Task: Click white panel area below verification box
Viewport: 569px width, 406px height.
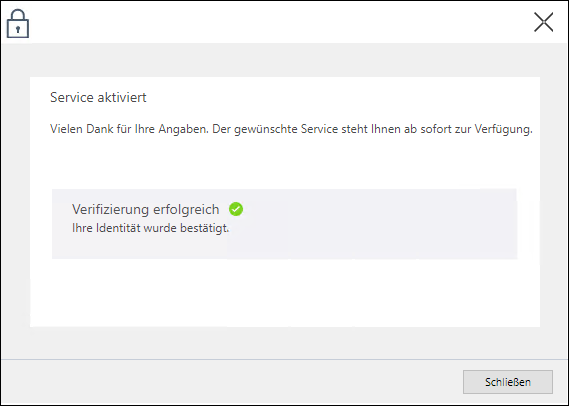Action: 285,292
